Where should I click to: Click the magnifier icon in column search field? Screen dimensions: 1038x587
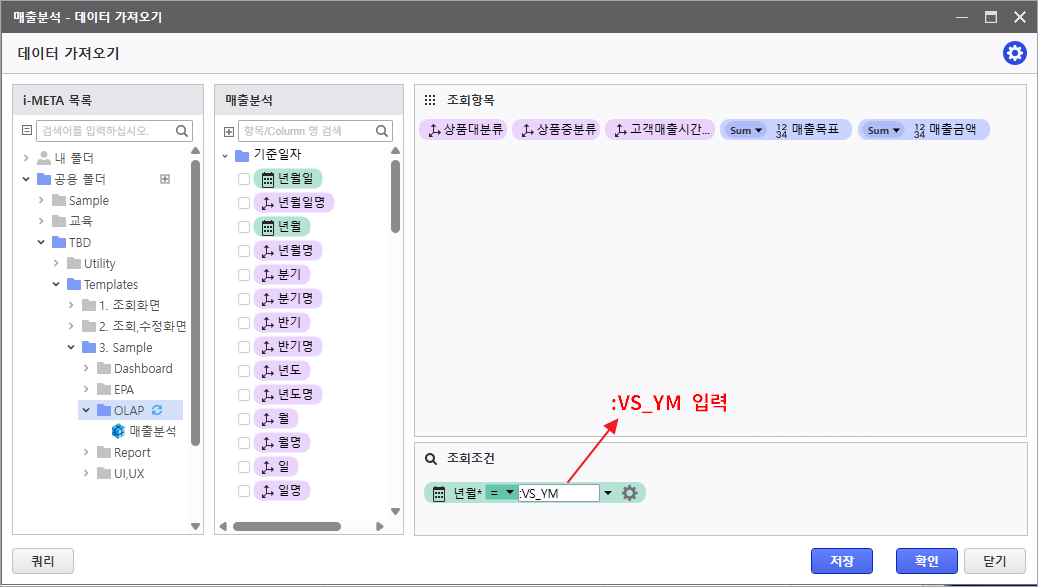383,131
